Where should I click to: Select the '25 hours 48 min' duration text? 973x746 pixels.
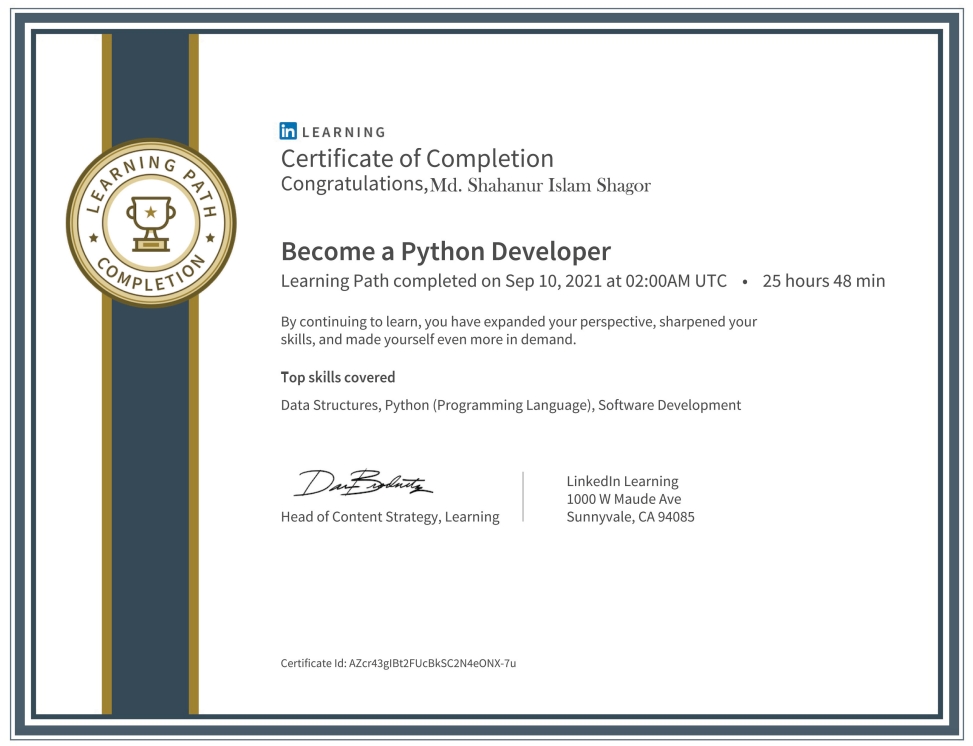click(824, 281)
